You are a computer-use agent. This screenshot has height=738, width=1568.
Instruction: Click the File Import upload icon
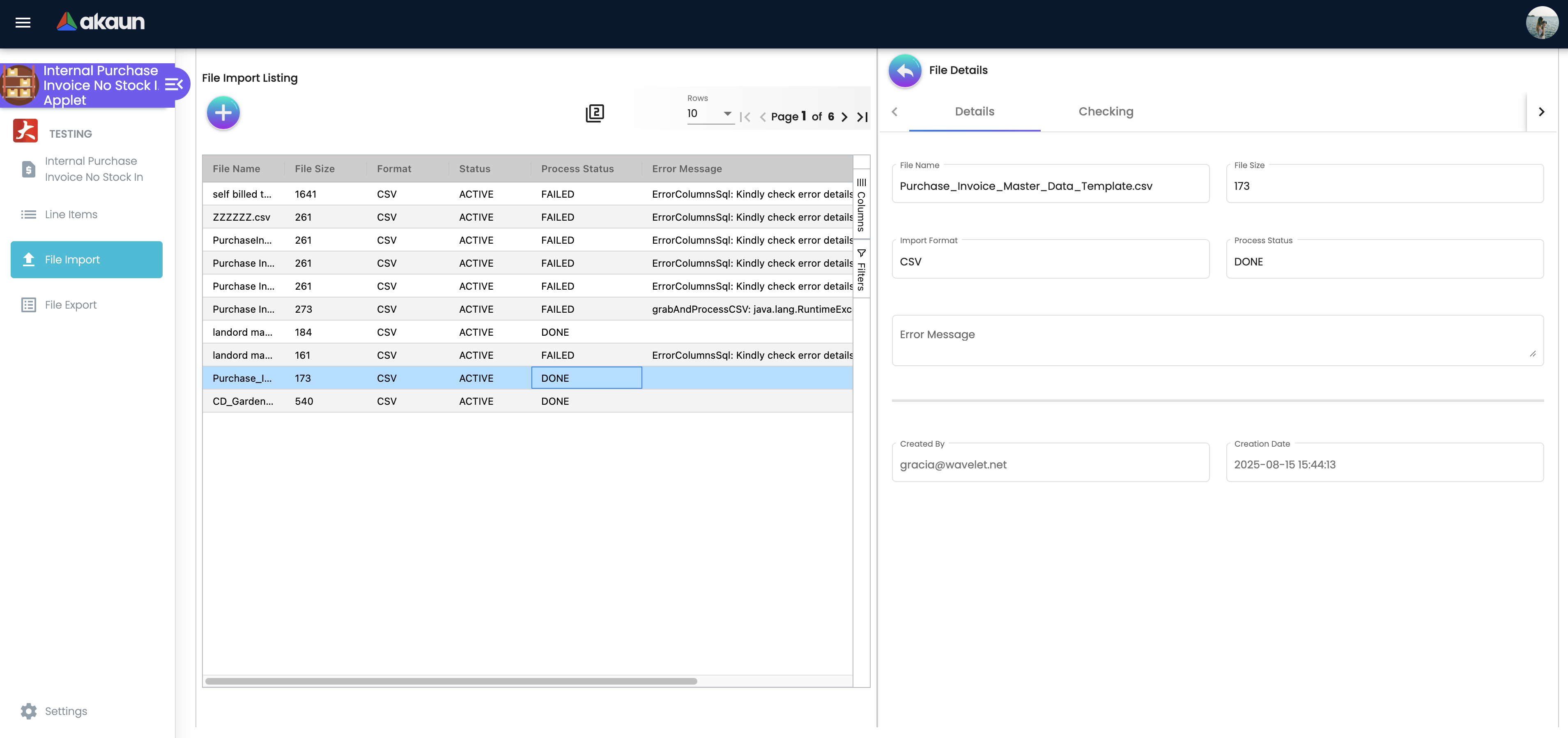point(29,260)
